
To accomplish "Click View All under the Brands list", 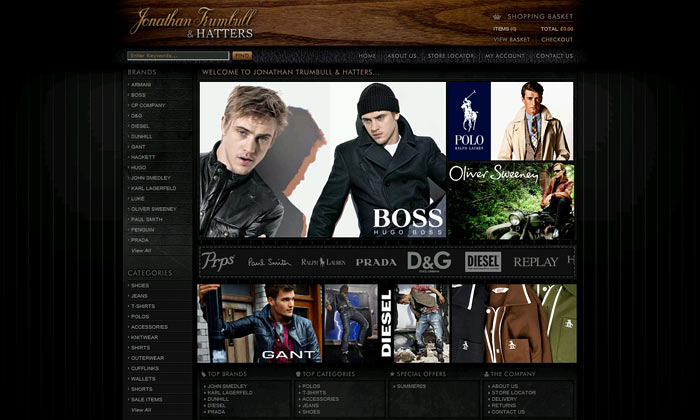I will (141, 250).
